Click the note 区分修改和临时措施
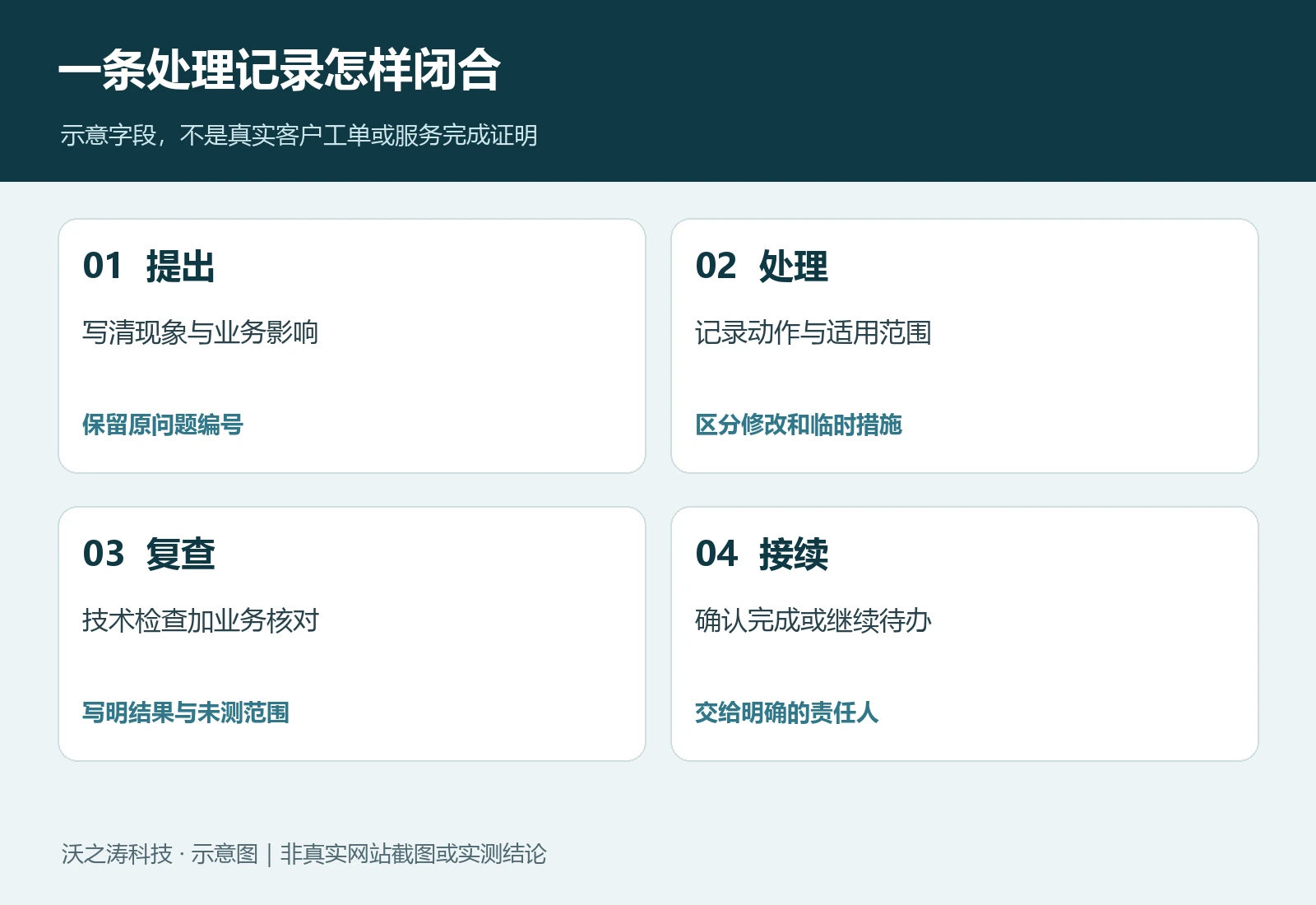The width and height of the screenshot is (1316, 905). [x=799, y=425]
